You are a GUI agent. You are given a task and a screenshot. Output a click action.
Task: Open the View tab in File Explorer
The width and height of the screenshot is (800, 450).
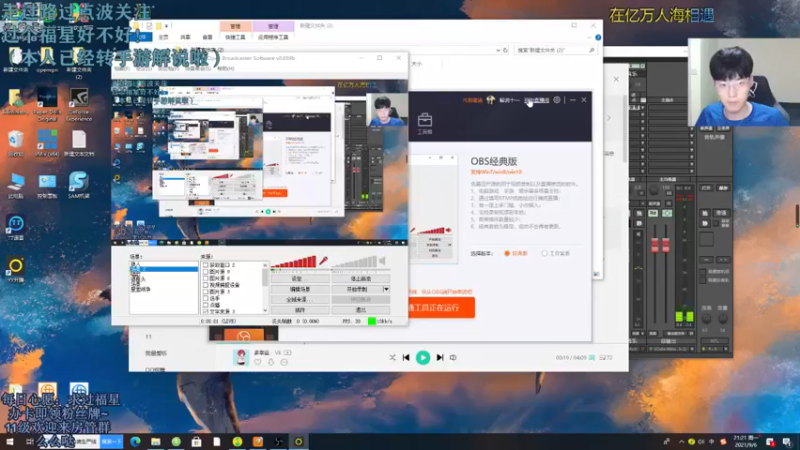[x=207, y=37]
